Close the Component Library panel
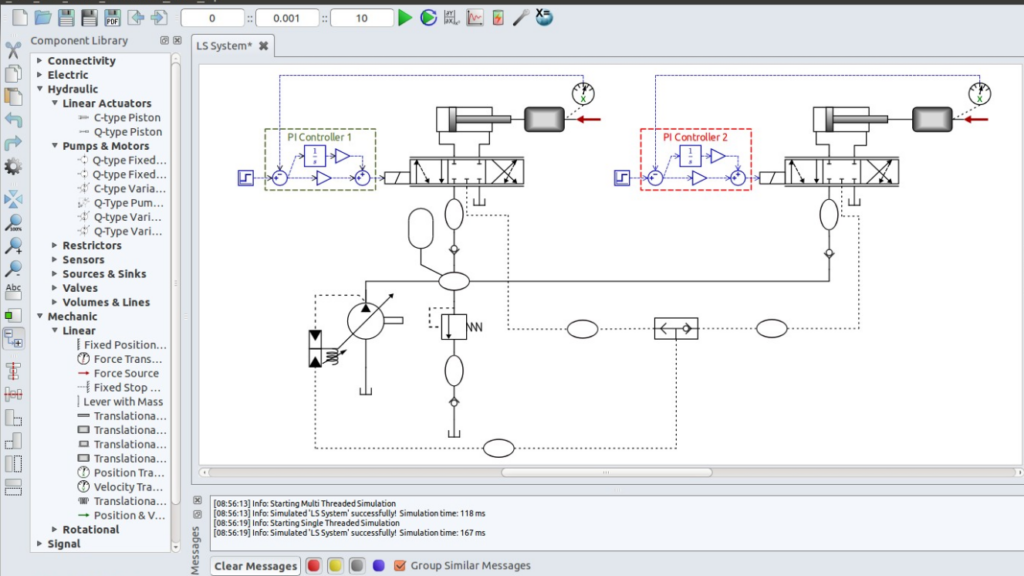This screenshot has width=1024, height=576. click(177, 40)
